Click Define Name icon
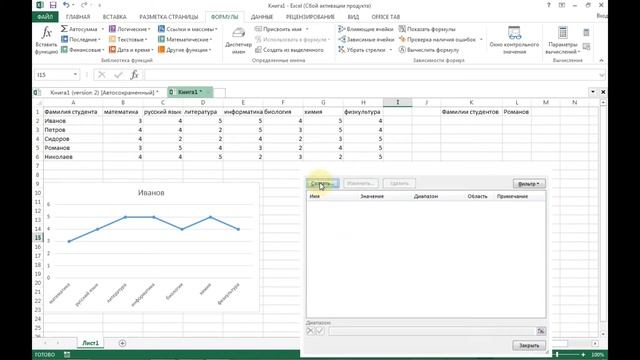This screenshot has height=360, width=640. pyautogui.click(x=258, y=29)
